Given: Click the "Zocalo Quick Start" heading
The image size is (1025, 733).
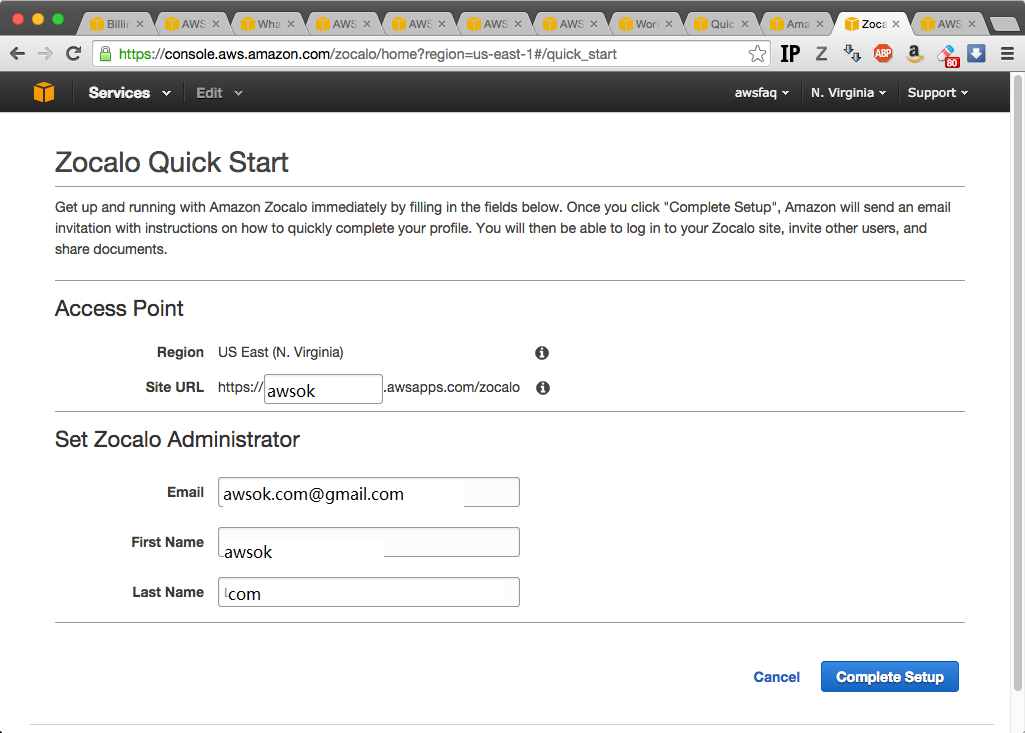Looking at the screenshot, I should [171, 162].
